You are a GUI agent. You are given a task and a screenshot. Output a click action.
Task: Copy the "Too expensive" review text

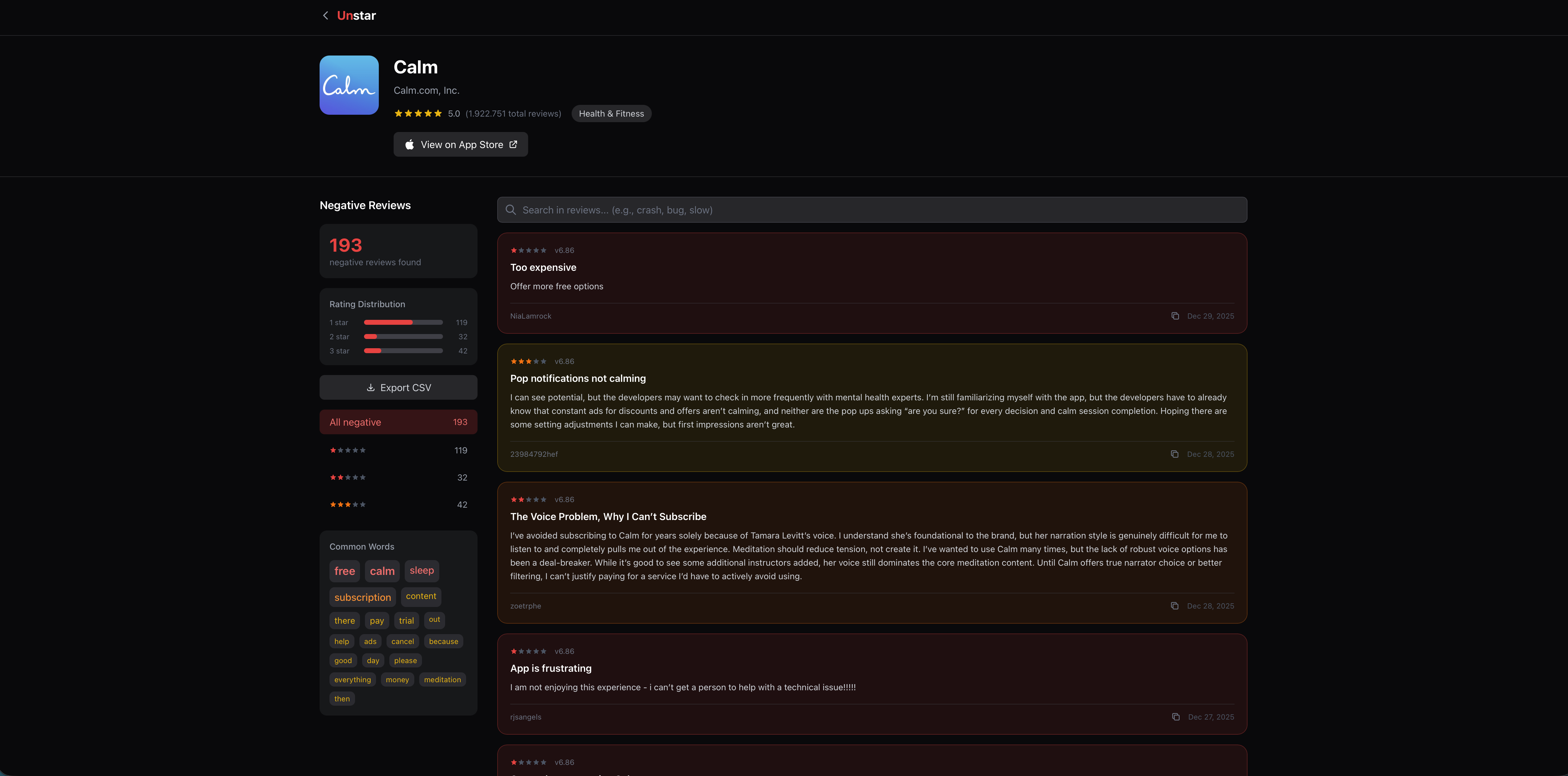(x=1175, y=316)
